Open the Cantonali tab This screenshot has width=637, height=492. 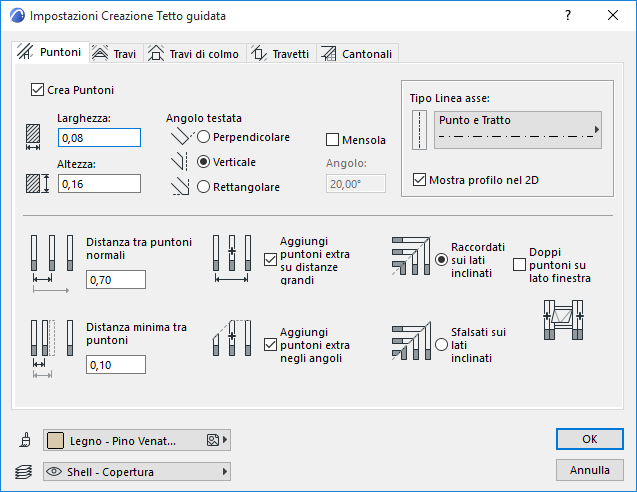pos(359,54)
